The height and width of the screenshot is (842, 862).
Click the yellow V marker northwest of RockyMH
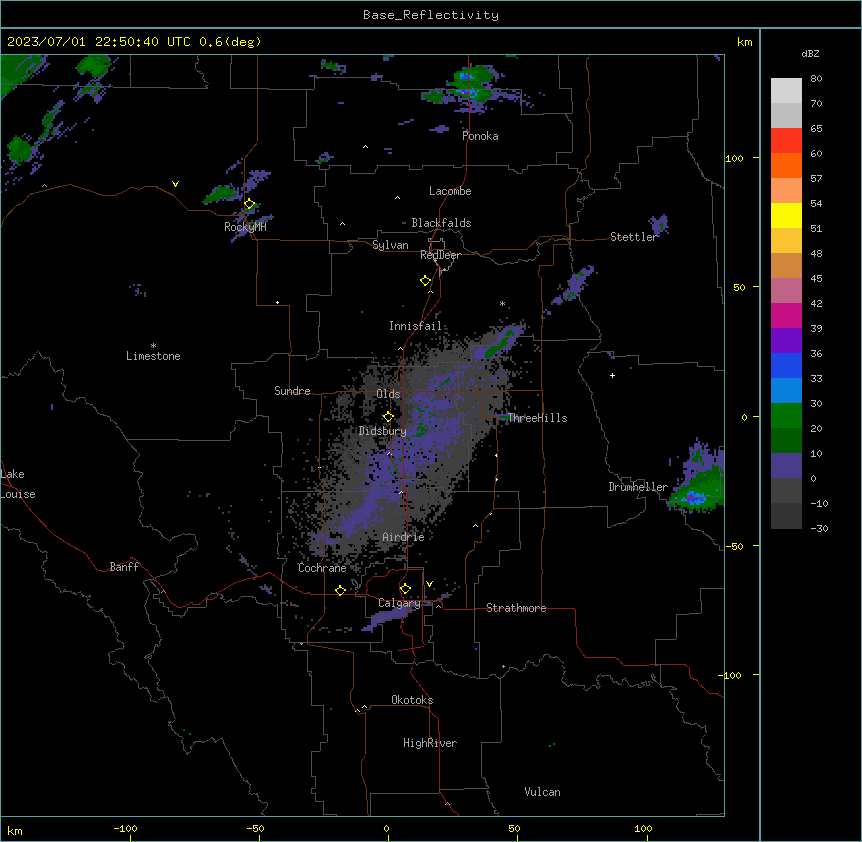click(x=175, y=184)
